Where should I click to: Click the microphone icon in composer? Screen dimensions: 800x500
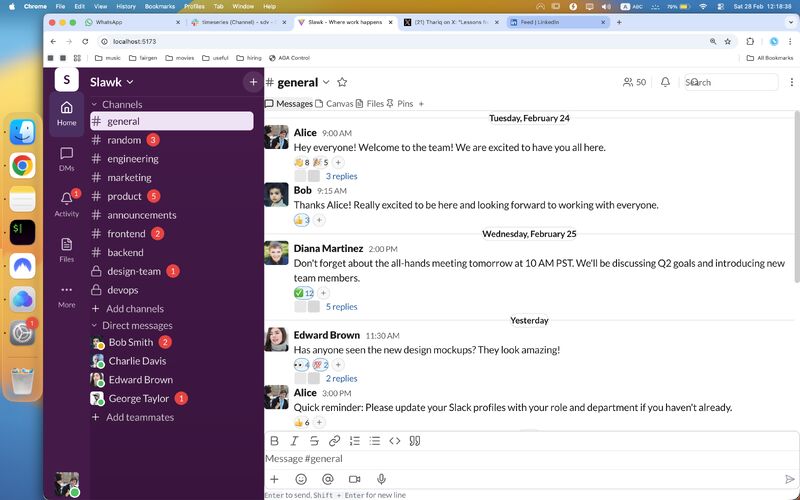click(x=381, y=479)
